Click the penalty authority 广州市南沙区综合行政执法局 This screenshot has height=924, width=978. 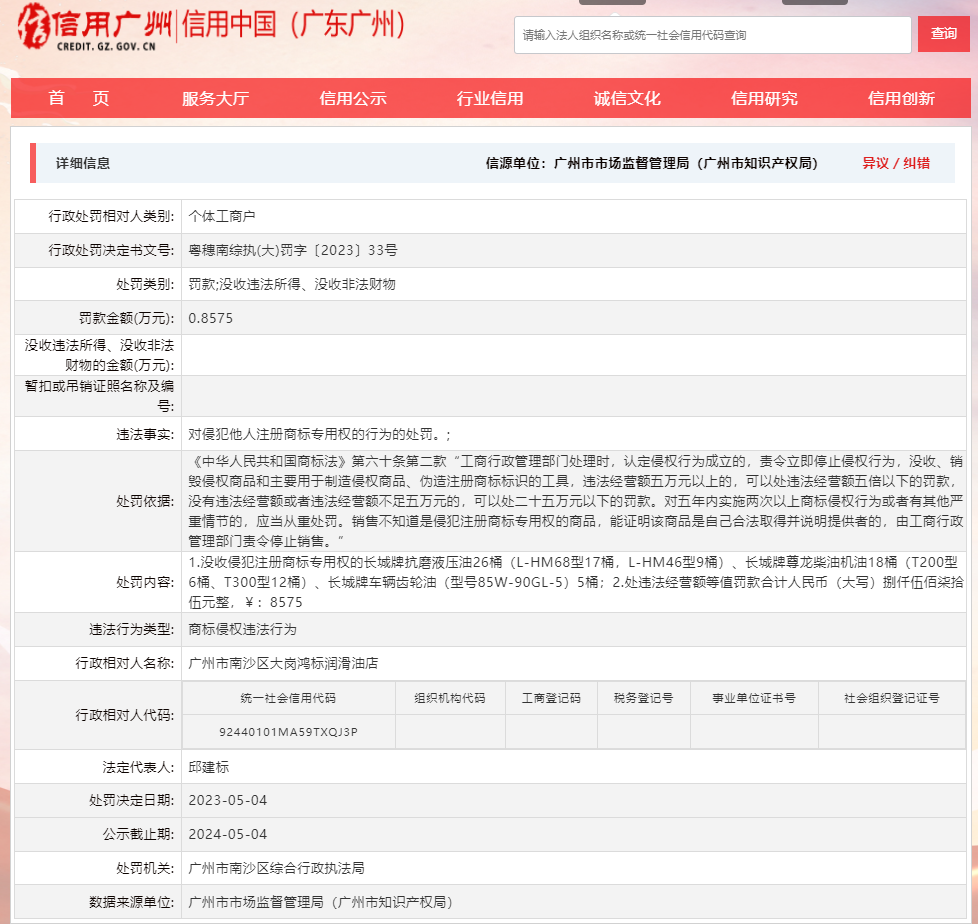point(276,868)
